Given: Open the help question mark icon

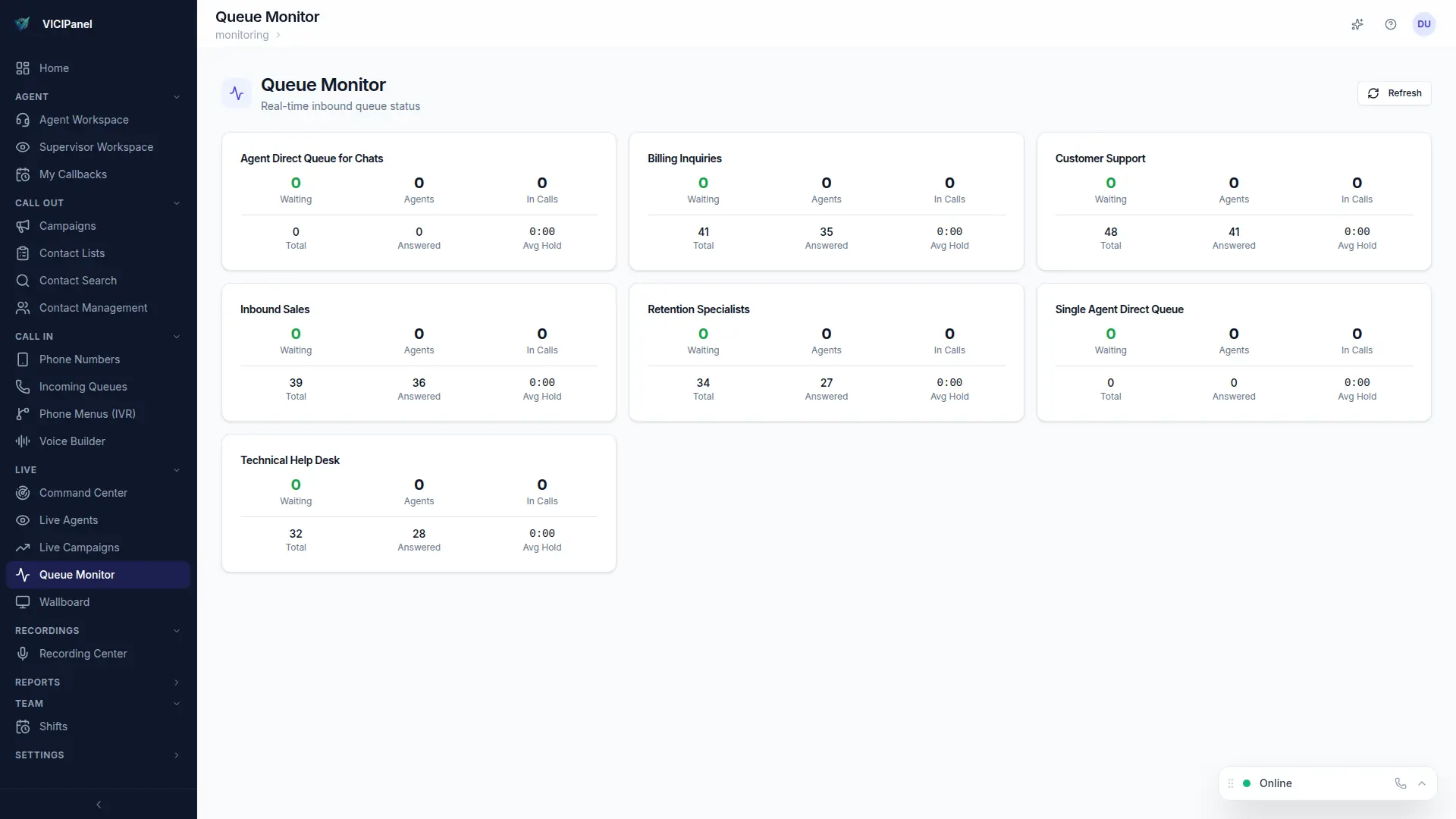Looking at the screenshot, I should click(x=1391, y=24).
